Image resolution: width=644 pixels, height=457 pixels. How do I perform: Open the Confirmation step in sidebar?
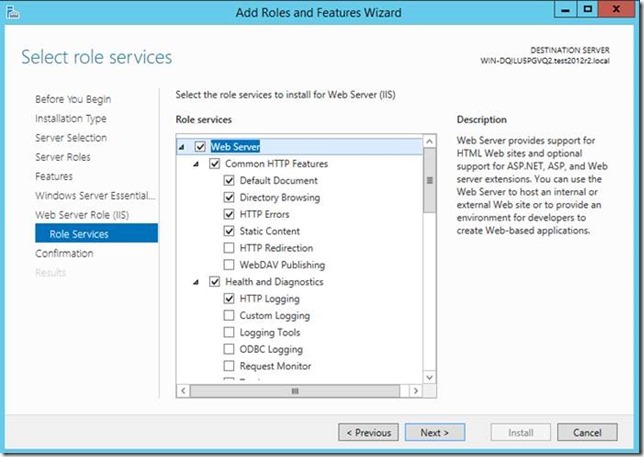tap(64, 253)
